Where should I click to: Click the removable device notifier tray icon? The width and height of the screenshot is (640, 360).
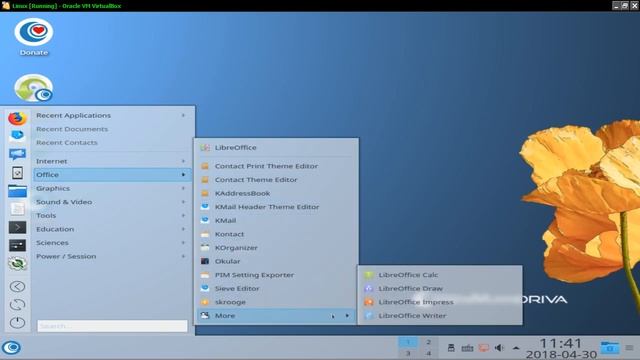click(x=451, y=348)
